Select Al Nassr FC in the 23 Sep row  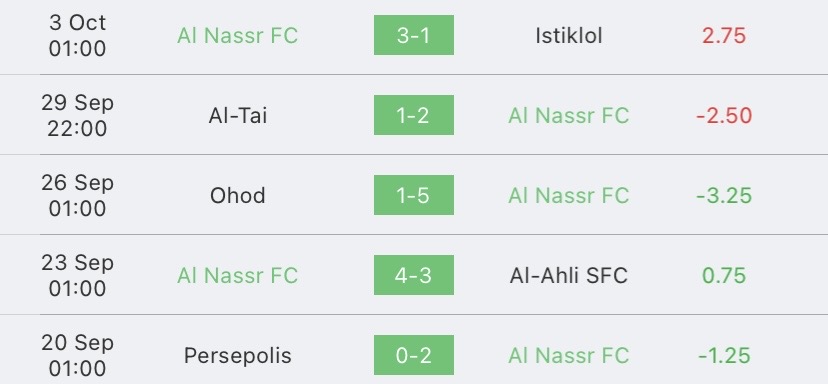coord(238,275)
